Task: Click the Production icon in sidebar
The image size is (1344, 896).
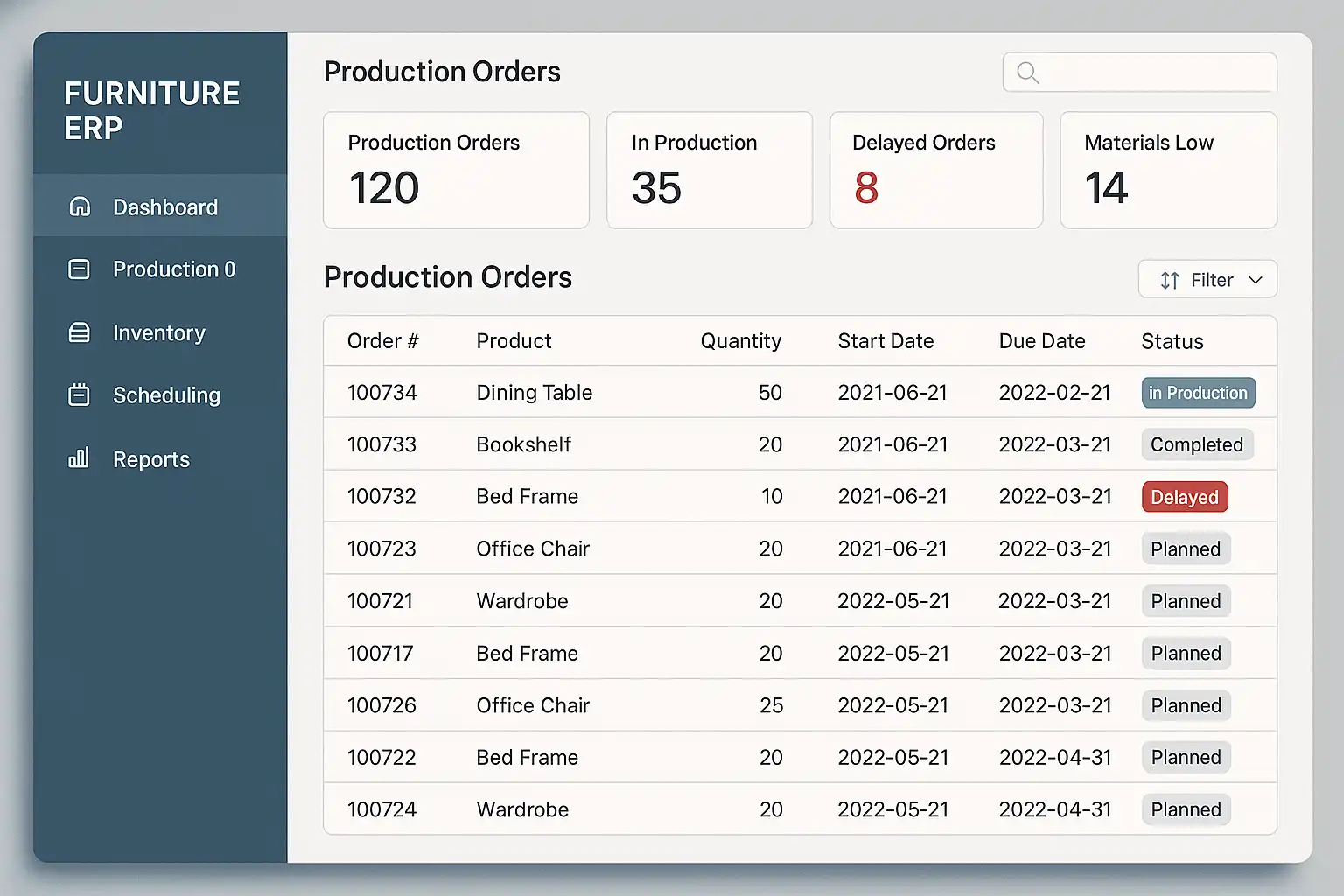Action: point(80,269)
